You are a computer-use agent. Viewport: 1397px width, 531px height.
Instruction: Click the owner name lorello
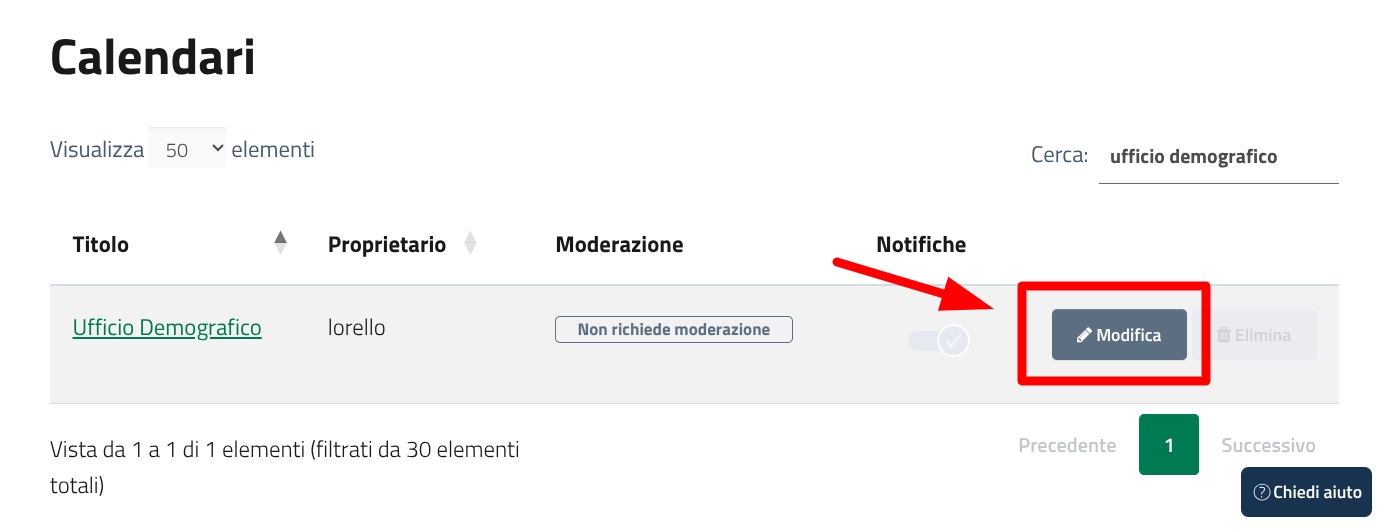point(356,328)
